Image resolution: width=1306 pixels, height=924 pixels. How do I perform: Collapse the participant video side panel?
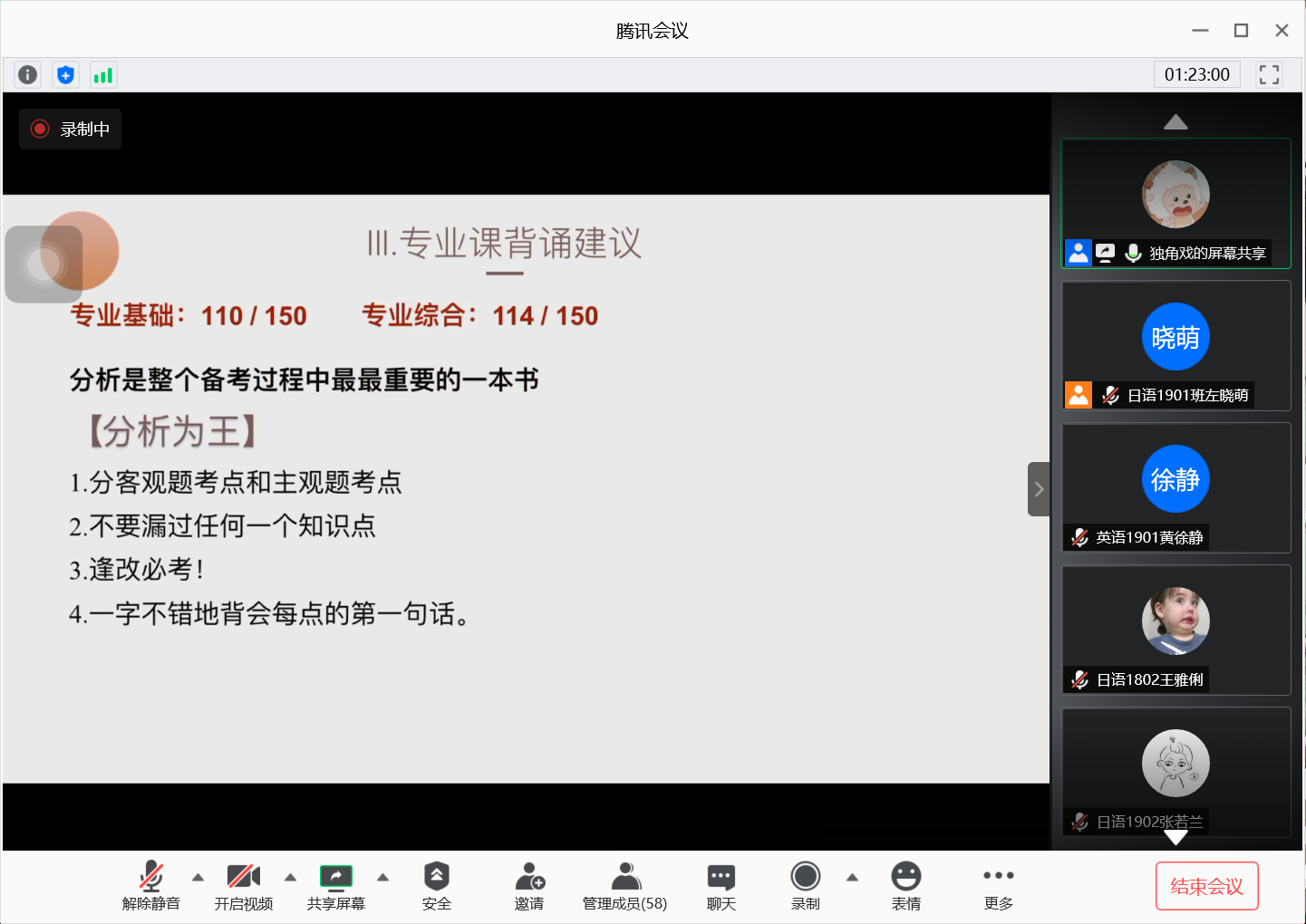(x=1039, y=489)
